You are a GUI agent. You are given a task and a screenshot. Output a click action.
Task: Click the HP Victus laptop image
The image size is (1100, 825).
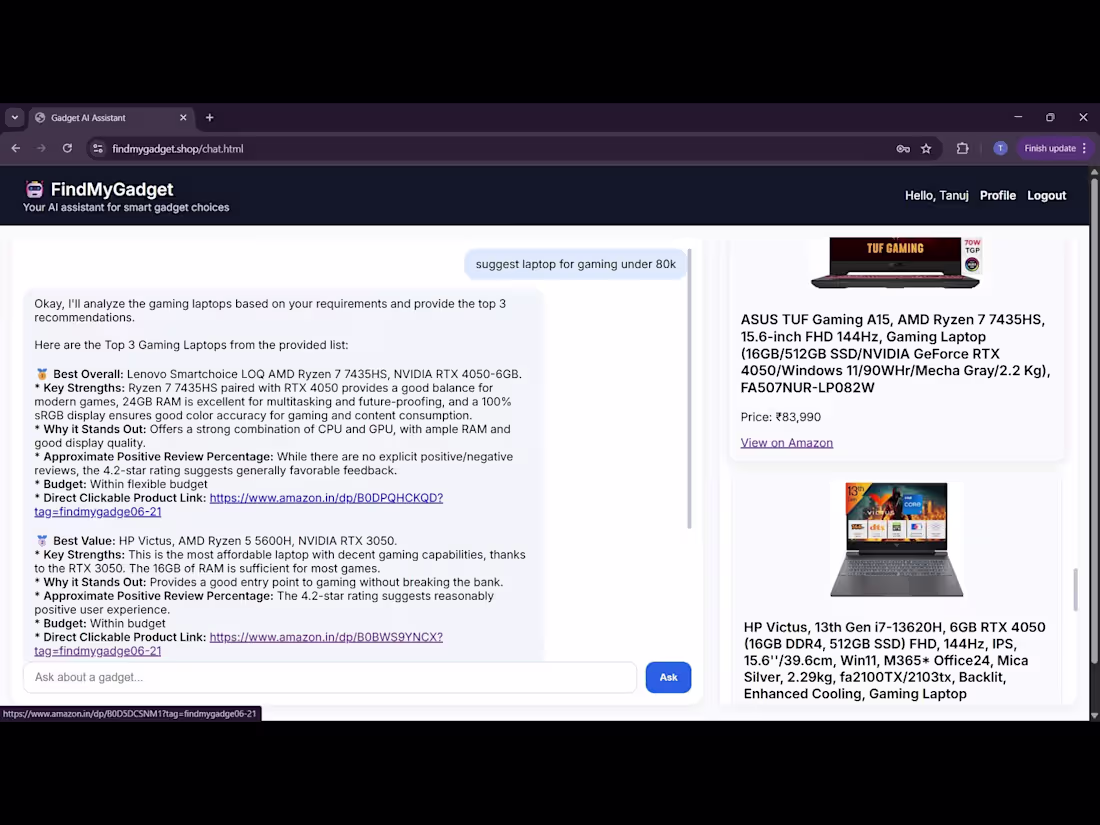point(897,539)
